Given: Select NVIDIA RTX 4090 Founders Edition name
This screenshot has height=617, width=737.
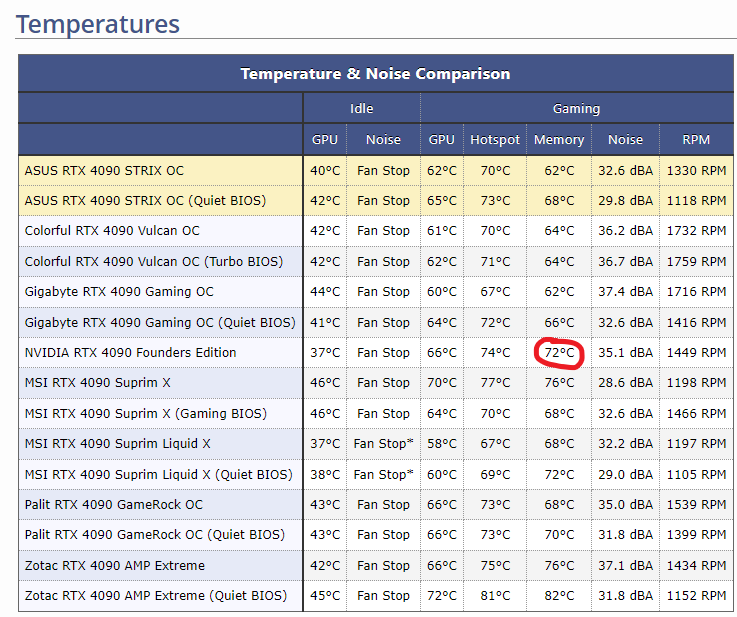Looking at the screenshot, I should click(x=130, y=352).
